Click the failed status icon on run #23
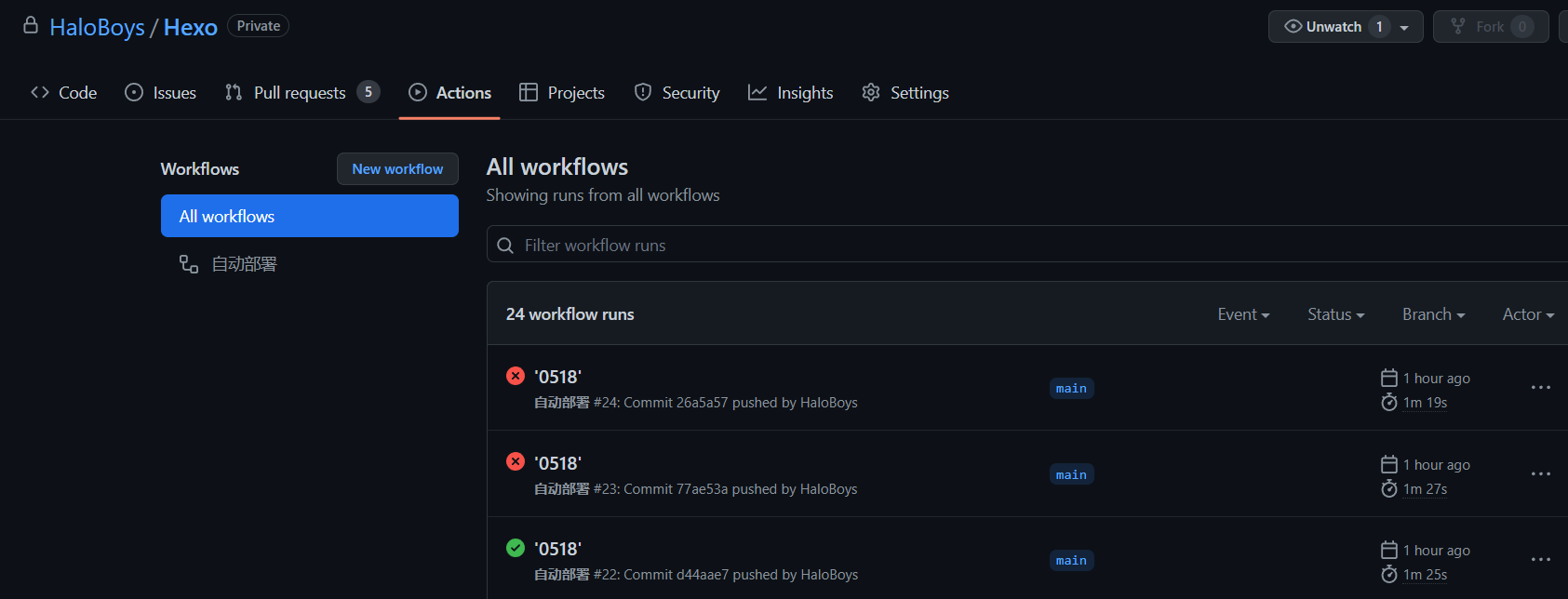This screenshot has height=599, width=1568. pos(515,461)
